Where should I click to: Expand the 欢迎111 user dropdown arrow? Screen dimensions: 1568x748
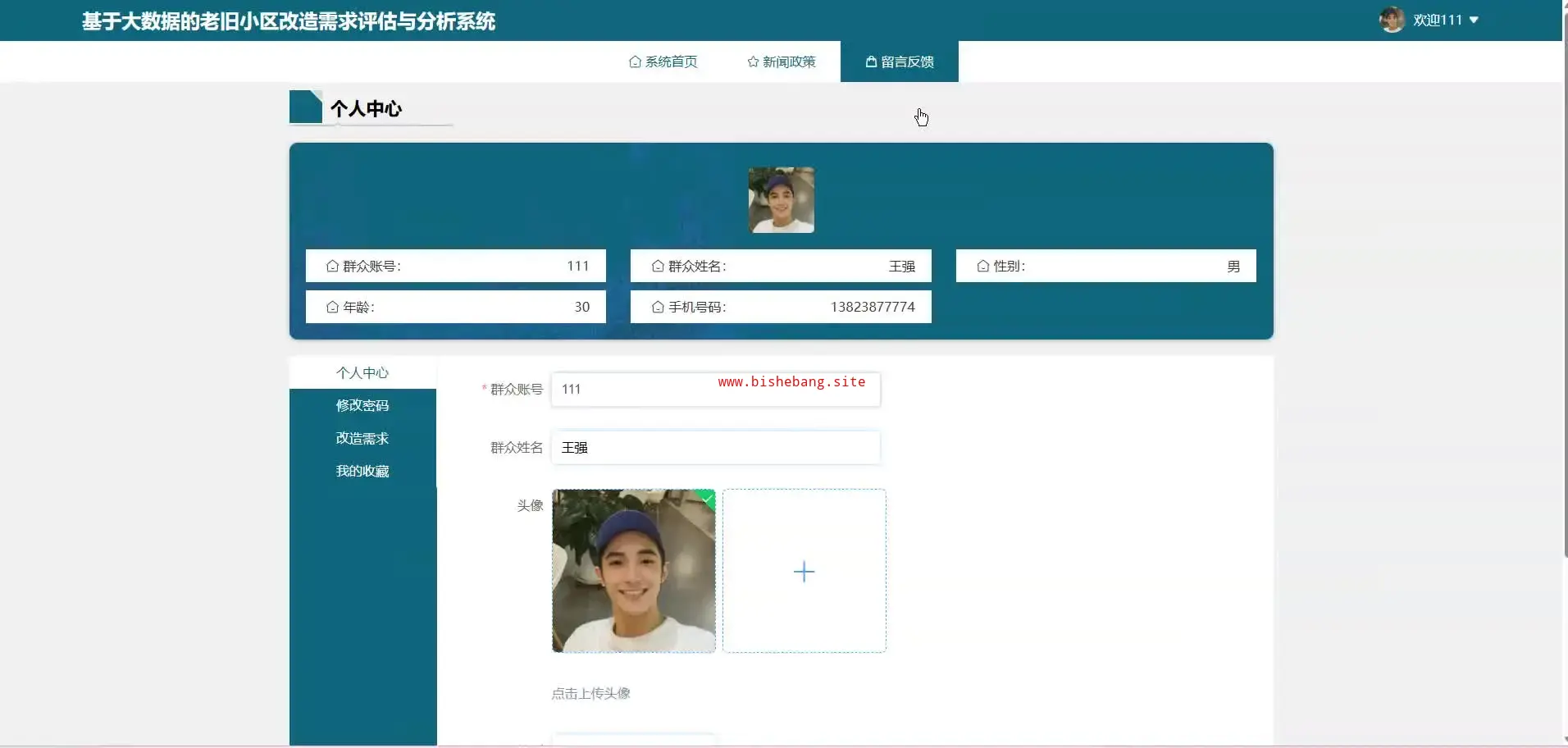[1474, 20]
